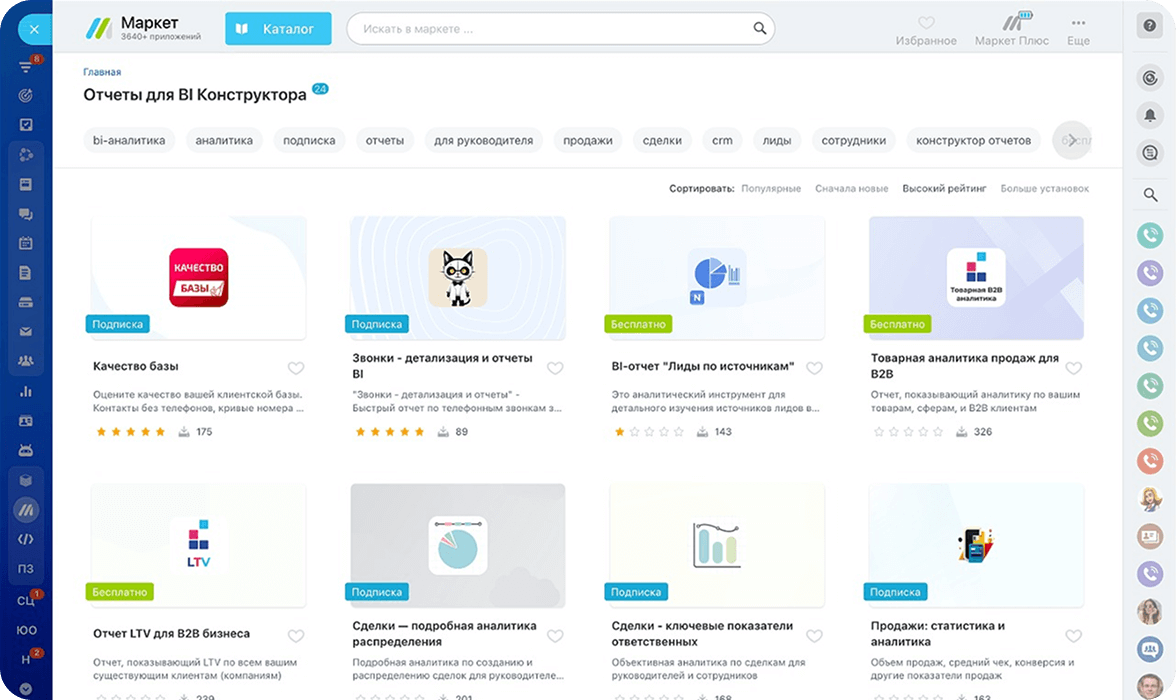Click the magnifier icon in search bar

coord(759,29)
